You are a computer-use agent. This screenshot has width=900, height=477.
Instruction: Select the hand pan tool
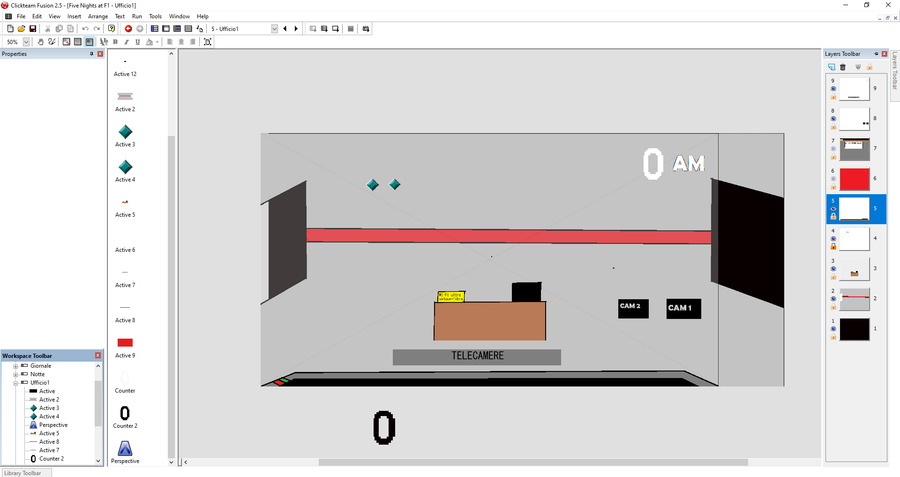click(41, 42)
